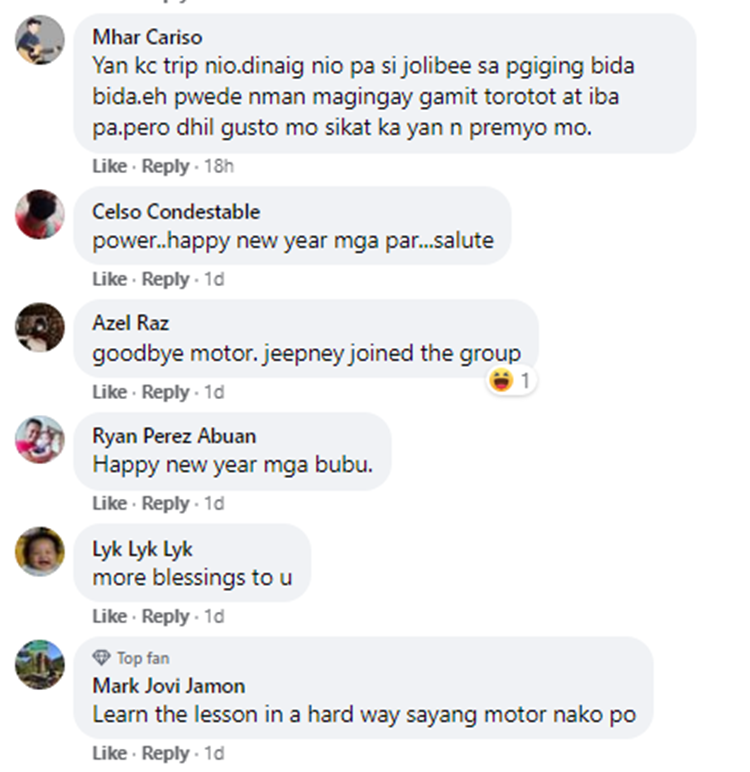The height and width of the screenshot is (772, 750).
Task: Open Lyk Lyk Lyk's baby avatar
Action: (40, 551)
